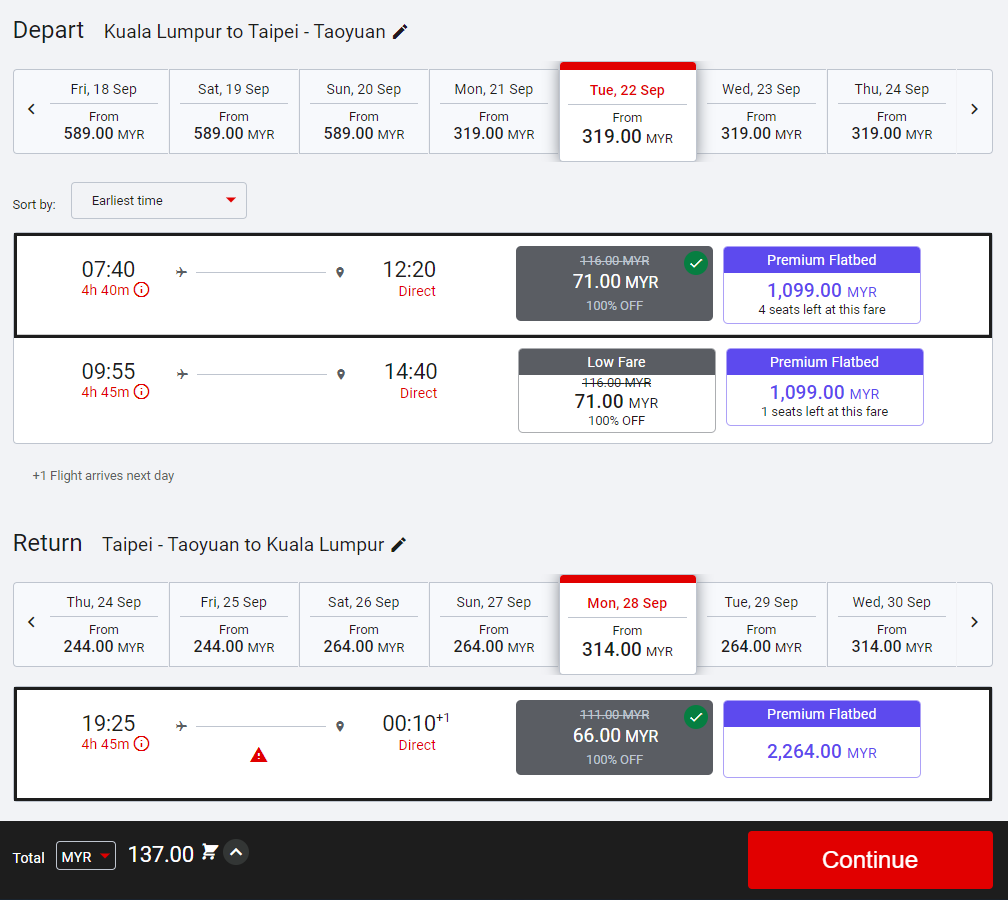This screenshot has height=900, width=1008.
Task: Go to previous depart dates
Action: (x=31, y=109)
